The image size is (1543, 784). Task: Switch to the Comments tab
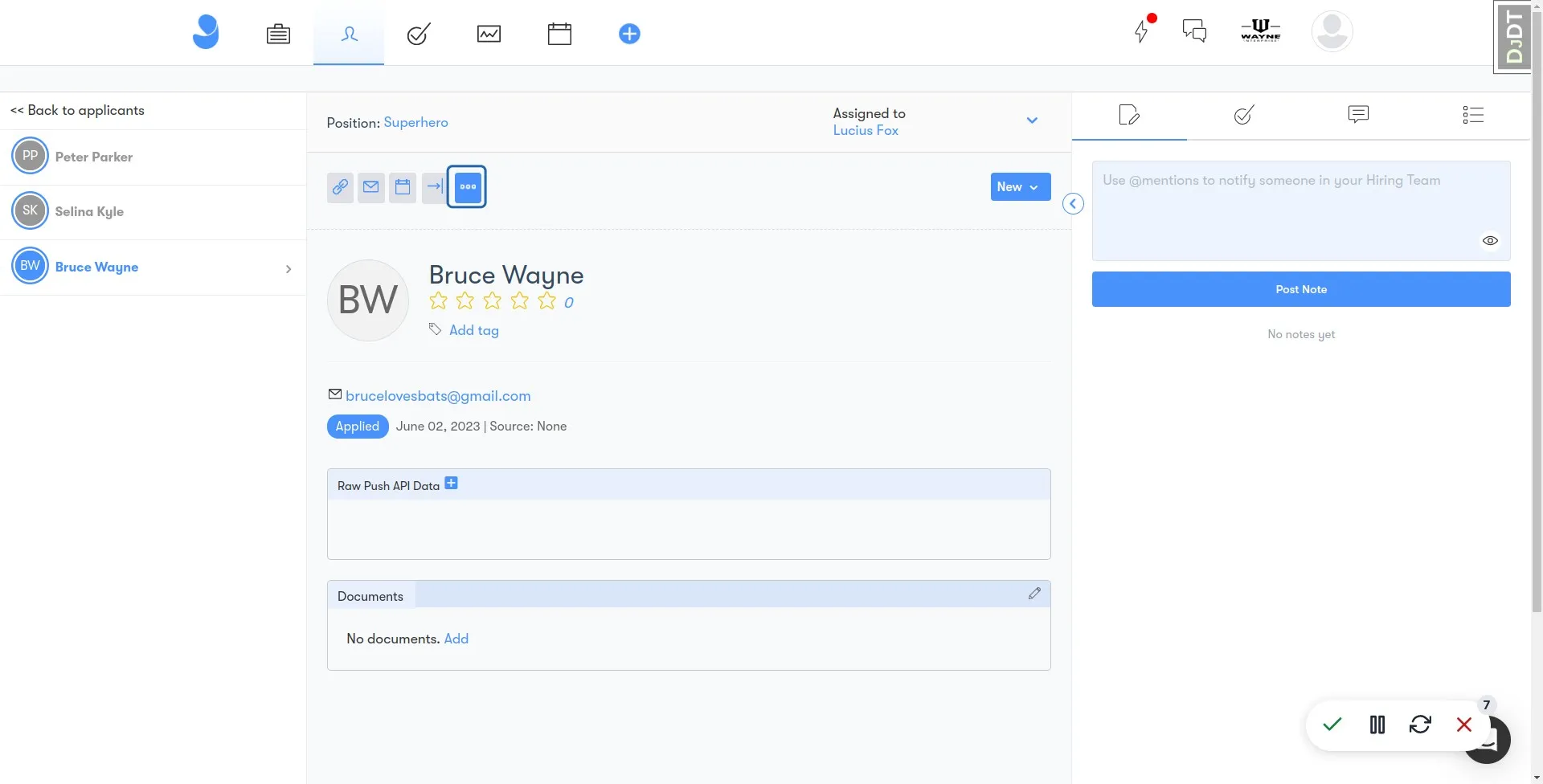click(1358, 116)
